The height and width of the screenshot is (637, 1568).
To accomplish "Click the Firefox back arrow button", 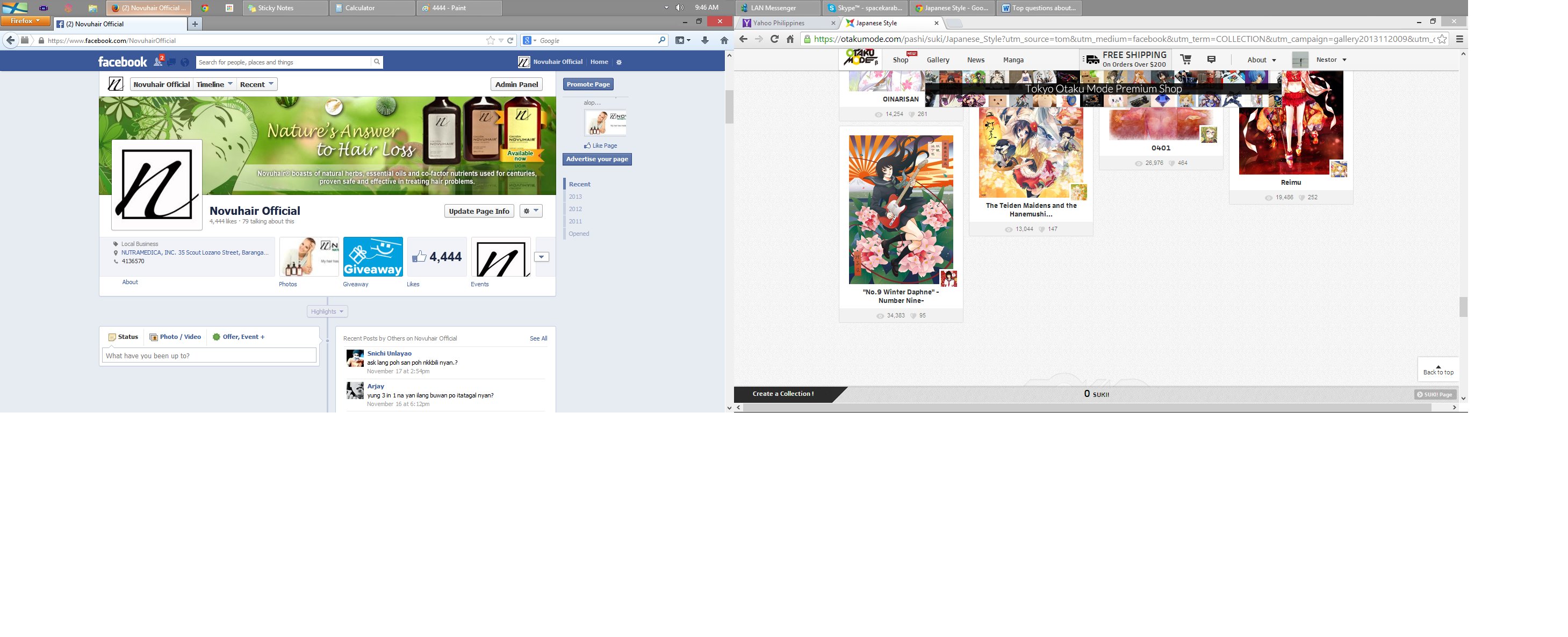I will pos(10,40).
